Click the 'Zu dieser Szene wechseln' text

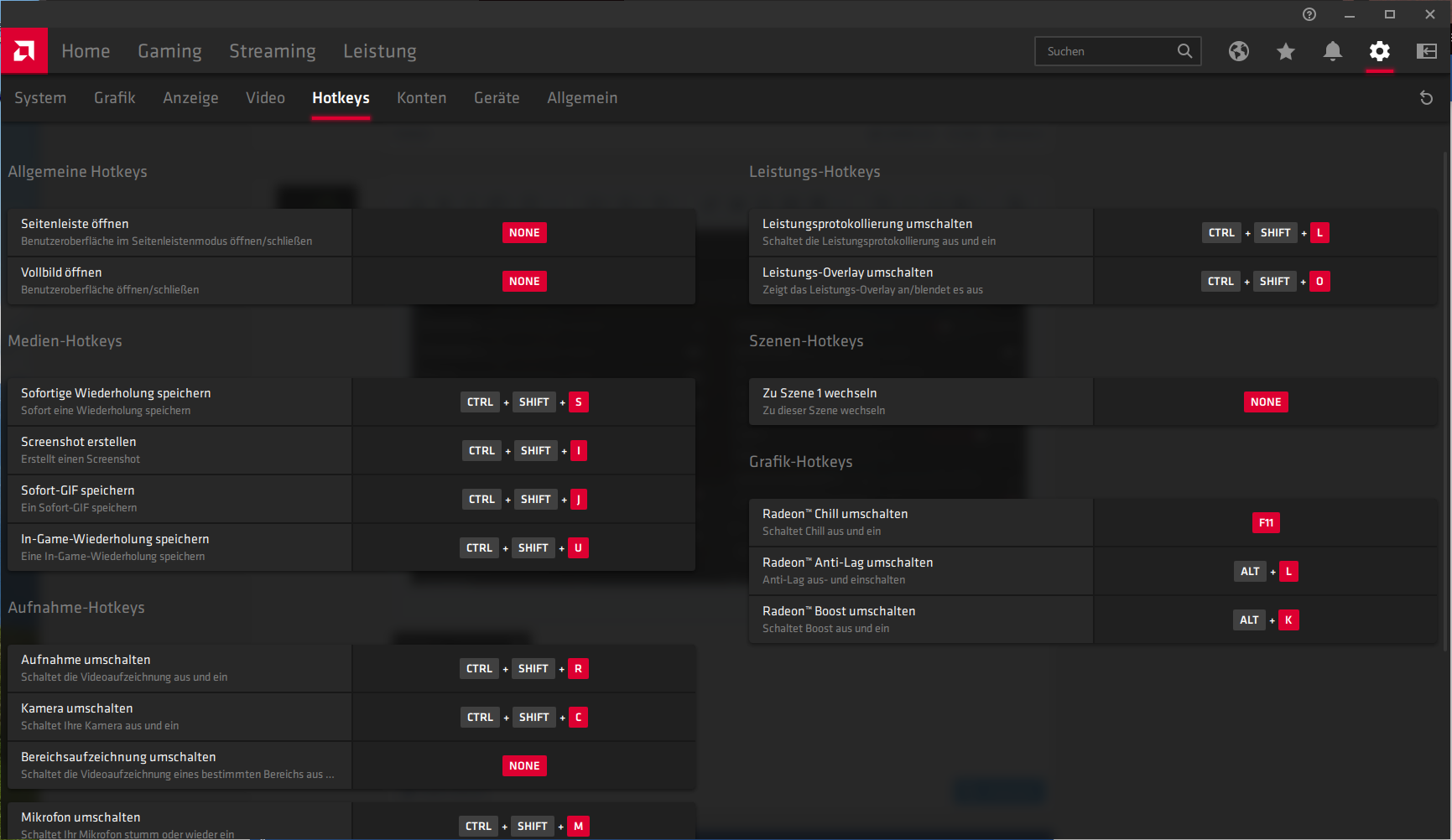point(824,411)
